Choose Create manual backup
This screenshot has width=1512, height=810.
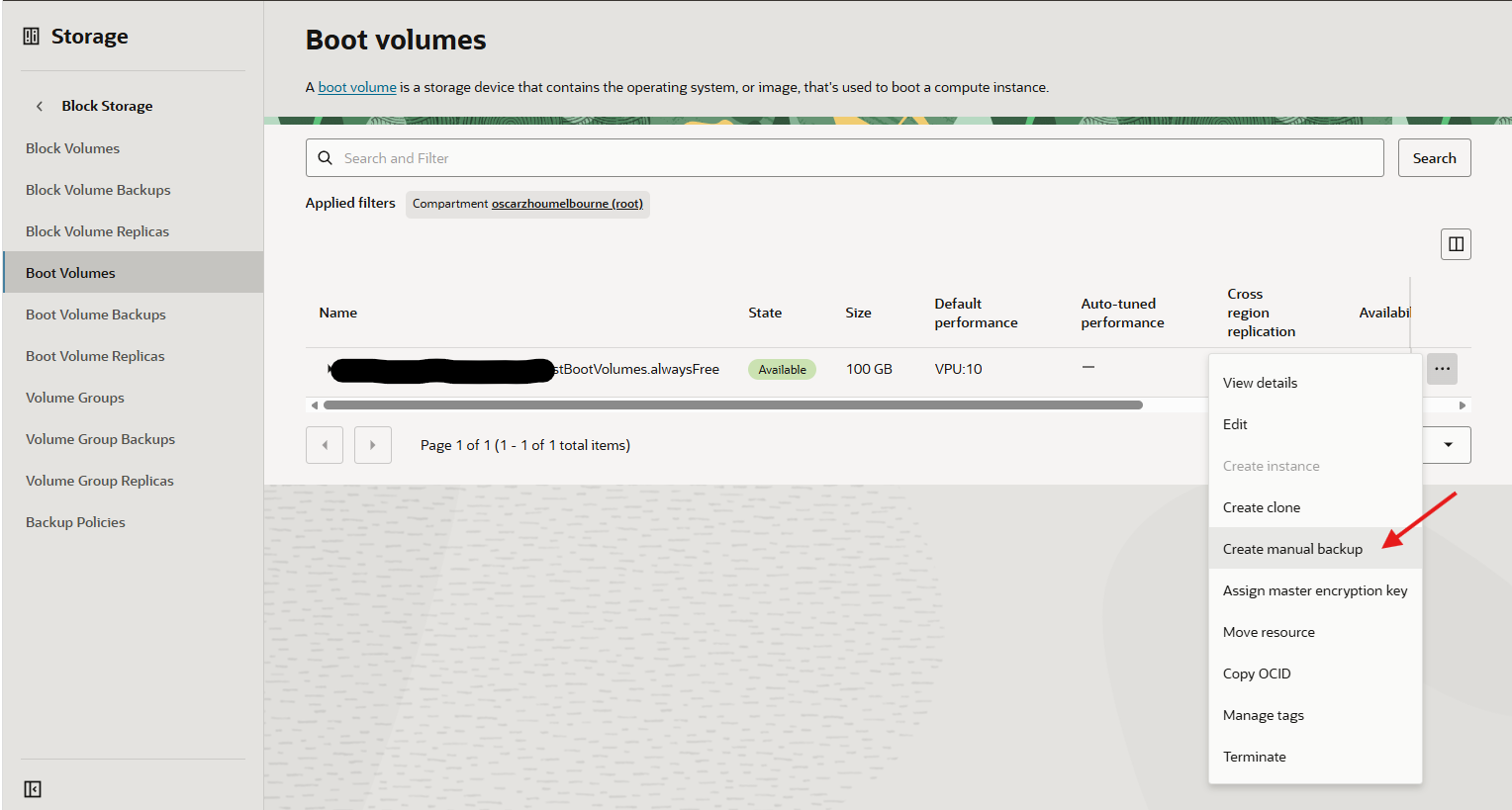pos(1315,549)
